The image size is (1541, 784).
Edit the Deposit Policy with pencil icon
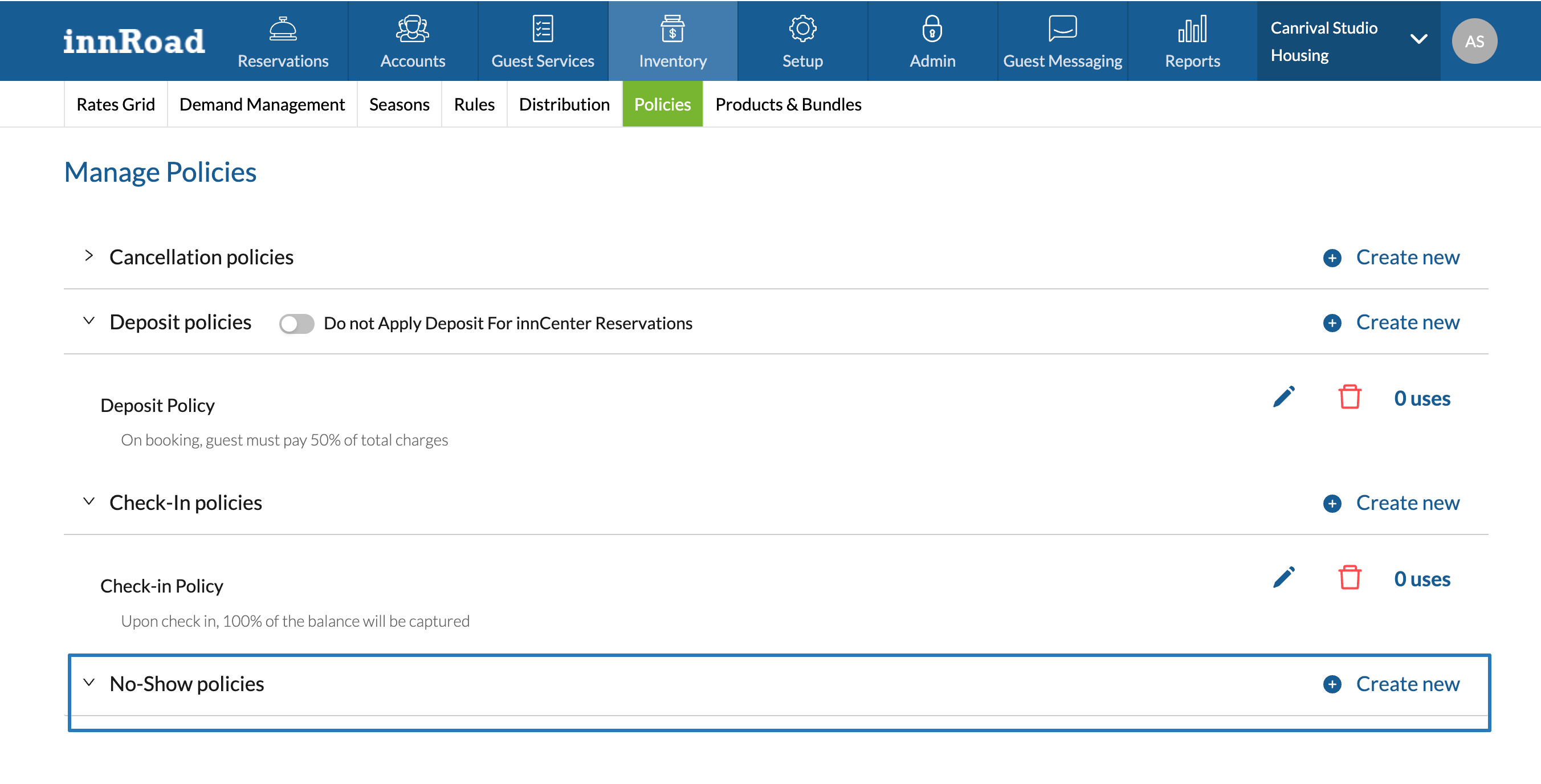pos(1284,397)
